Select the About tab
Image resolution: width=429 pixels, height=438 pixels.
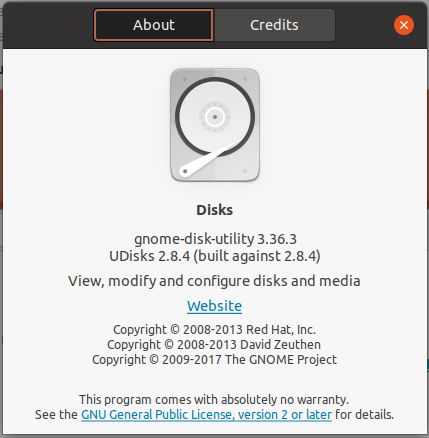click(154, 25)
